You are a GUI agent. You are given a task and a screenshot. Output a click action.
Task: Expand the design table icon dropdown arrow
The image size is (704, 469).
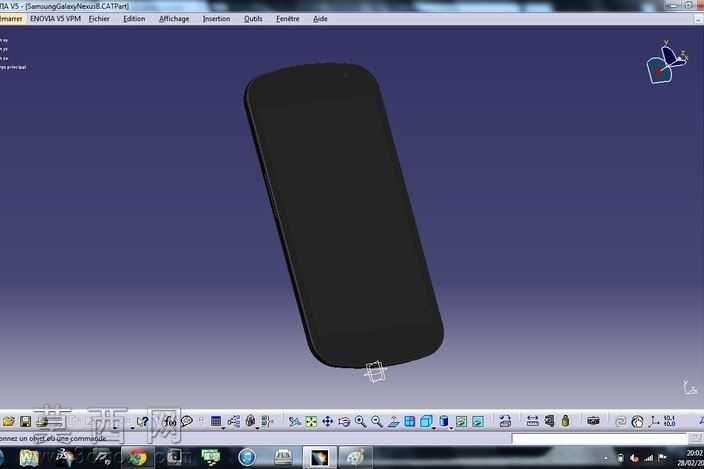[223, 428]
